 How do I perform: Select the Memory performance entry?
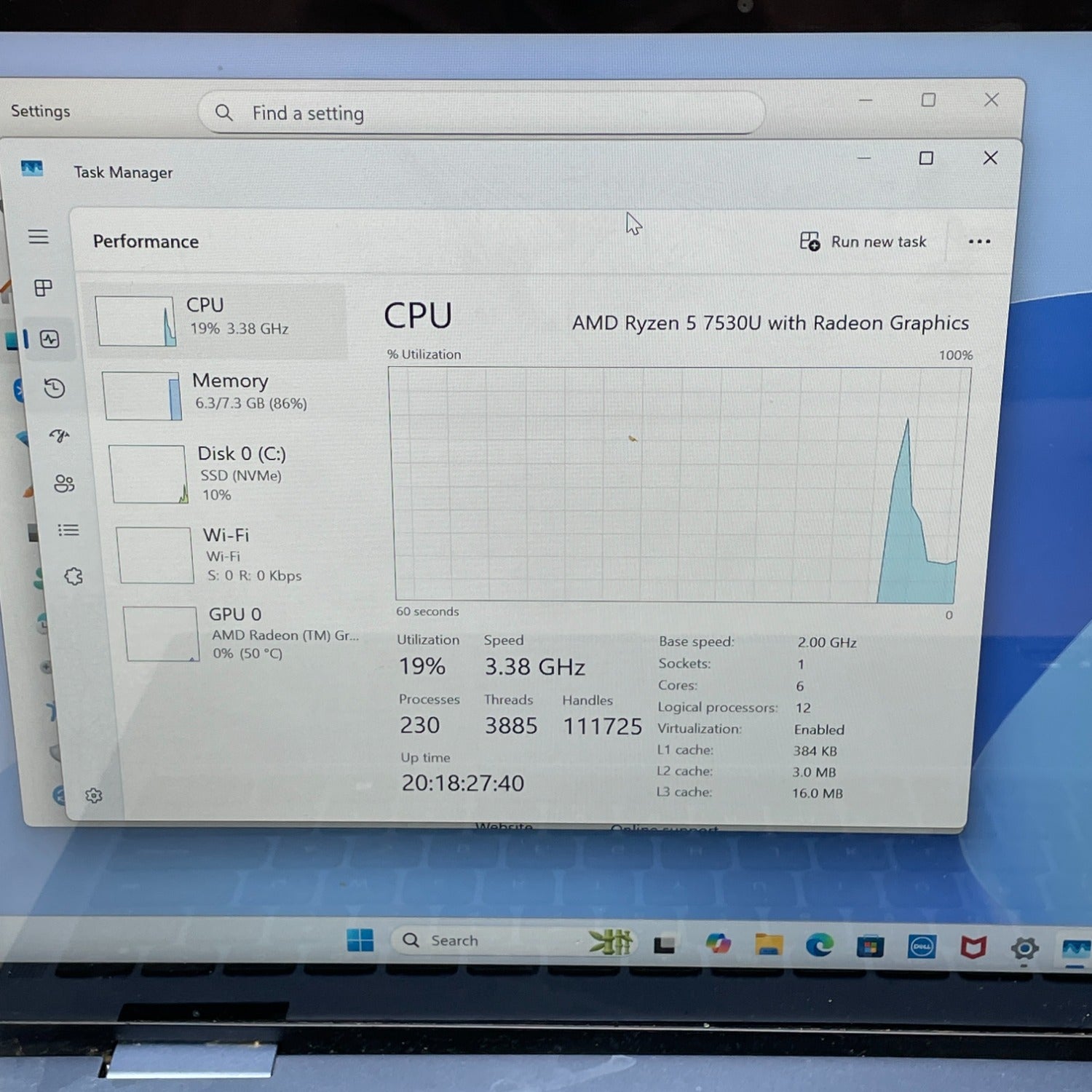click(226, 395)
